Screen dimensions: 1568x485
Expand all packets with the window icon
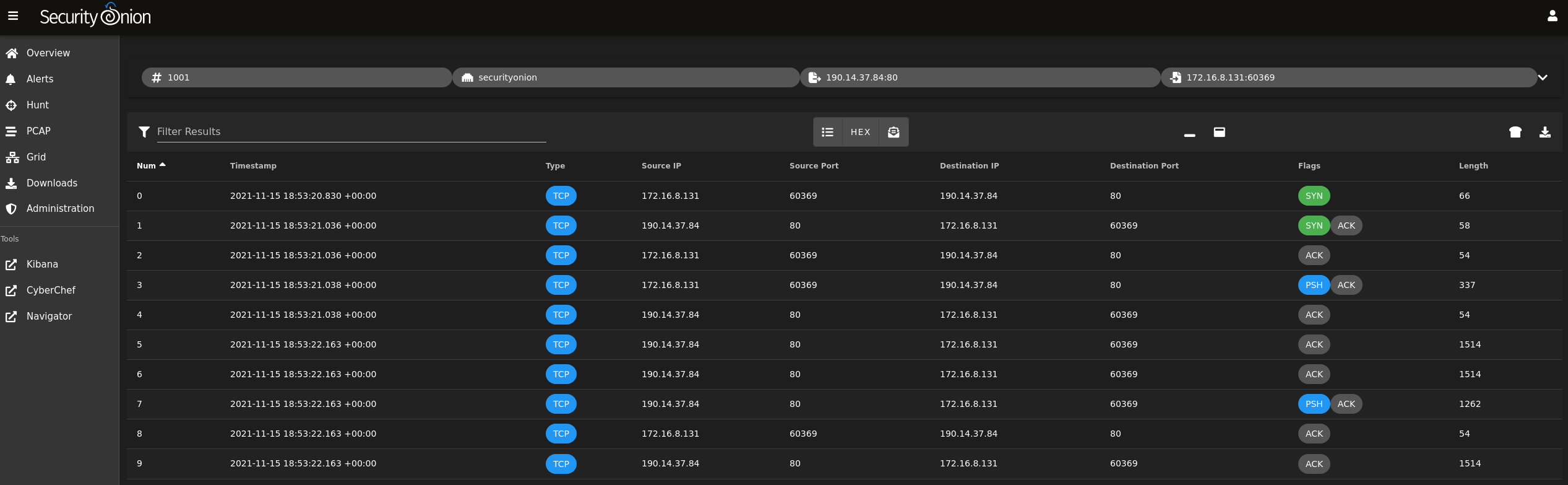point(1219,132)
